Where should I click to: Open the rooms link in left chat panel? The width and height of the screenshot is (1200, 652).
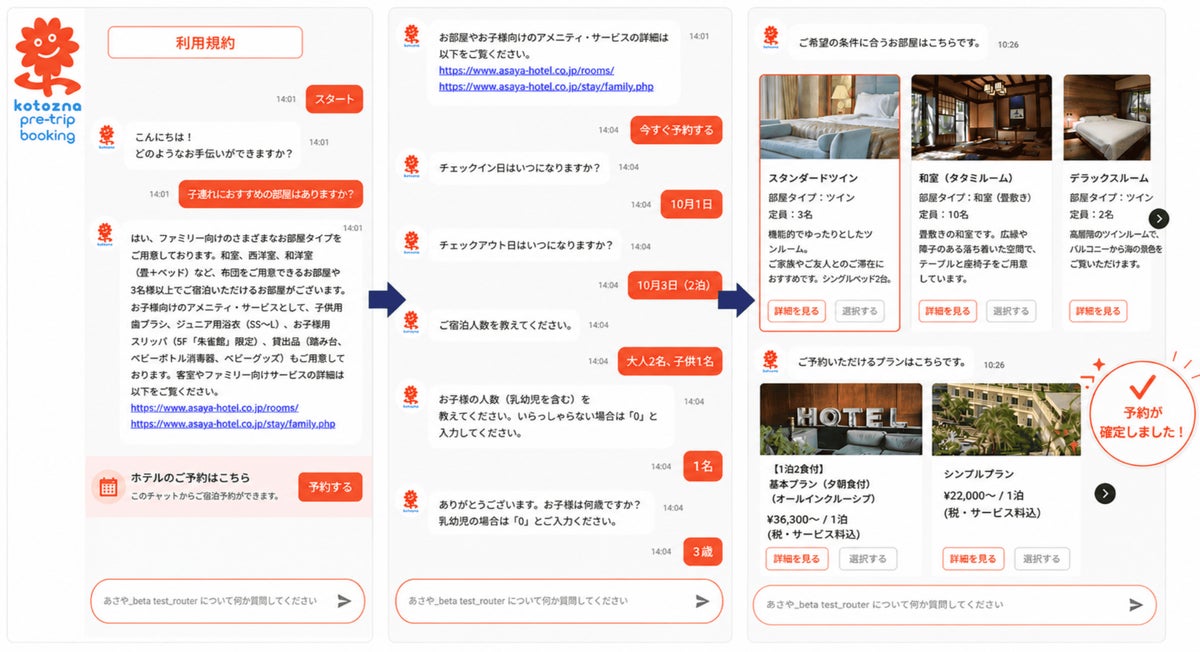click(x=214, y=408)
